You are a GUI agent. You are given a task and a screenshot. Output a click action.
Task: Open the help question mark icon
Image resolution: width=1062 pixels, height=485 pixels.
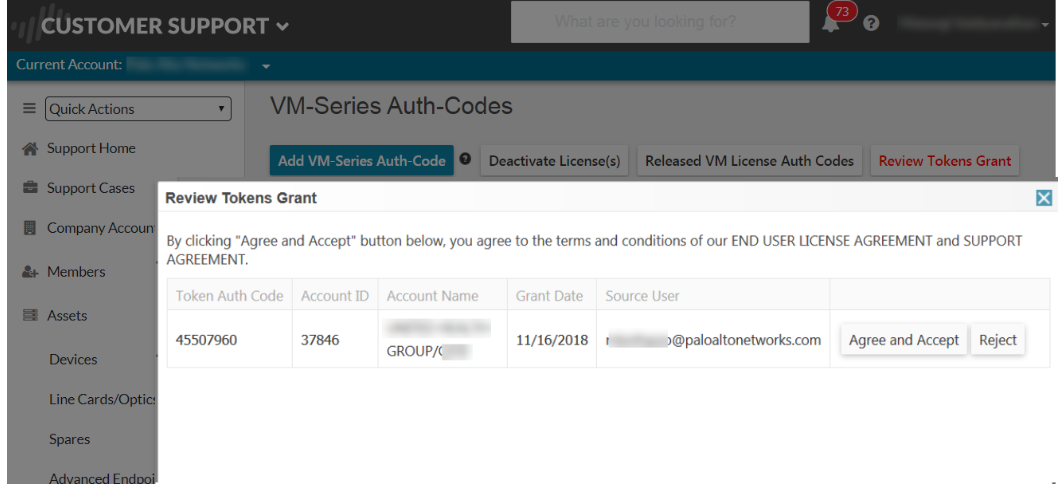pyautogui.click(x=871, y=23)
